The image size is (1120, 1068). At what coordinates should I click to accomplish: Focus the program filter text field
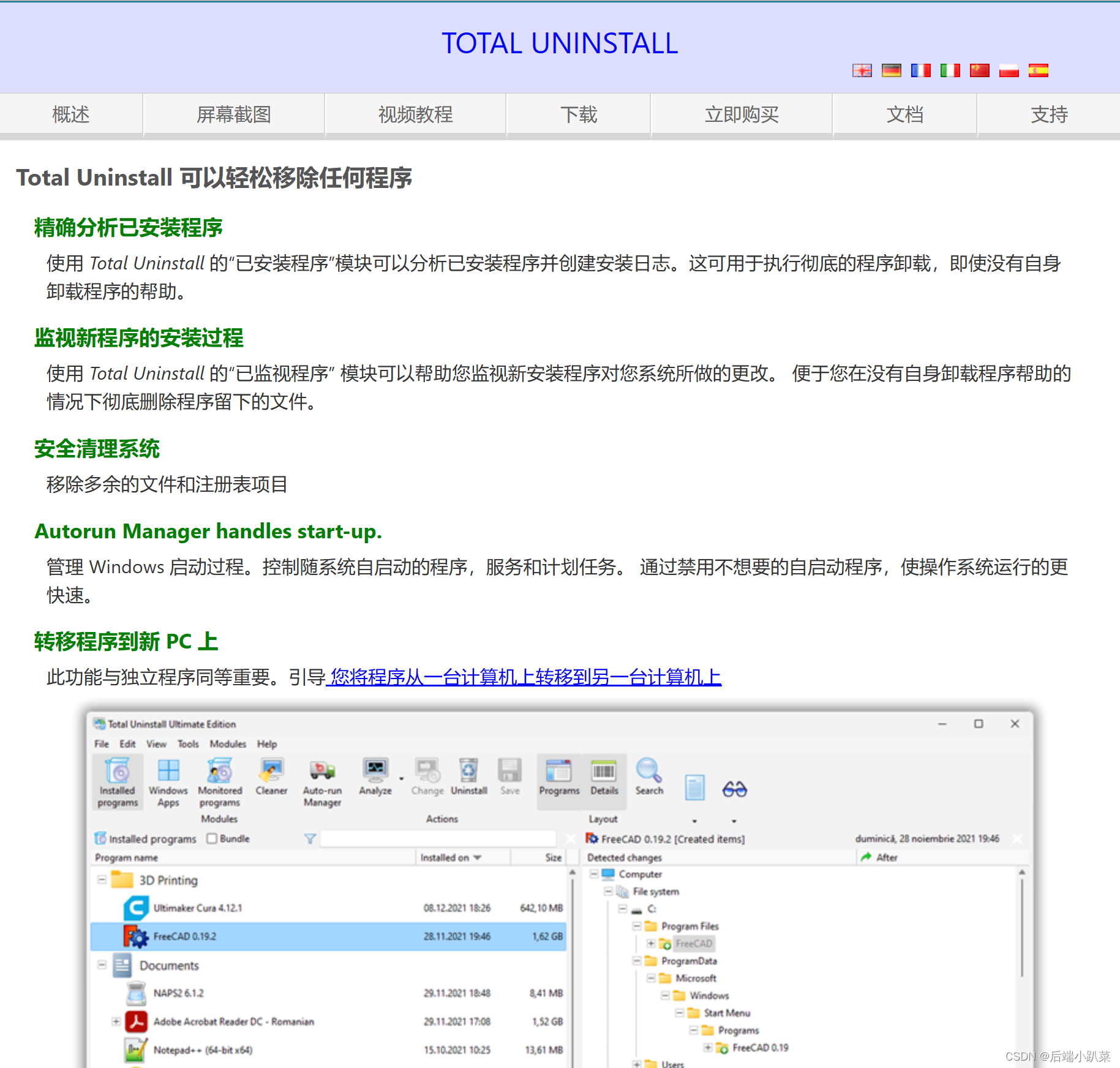point(438,838)
